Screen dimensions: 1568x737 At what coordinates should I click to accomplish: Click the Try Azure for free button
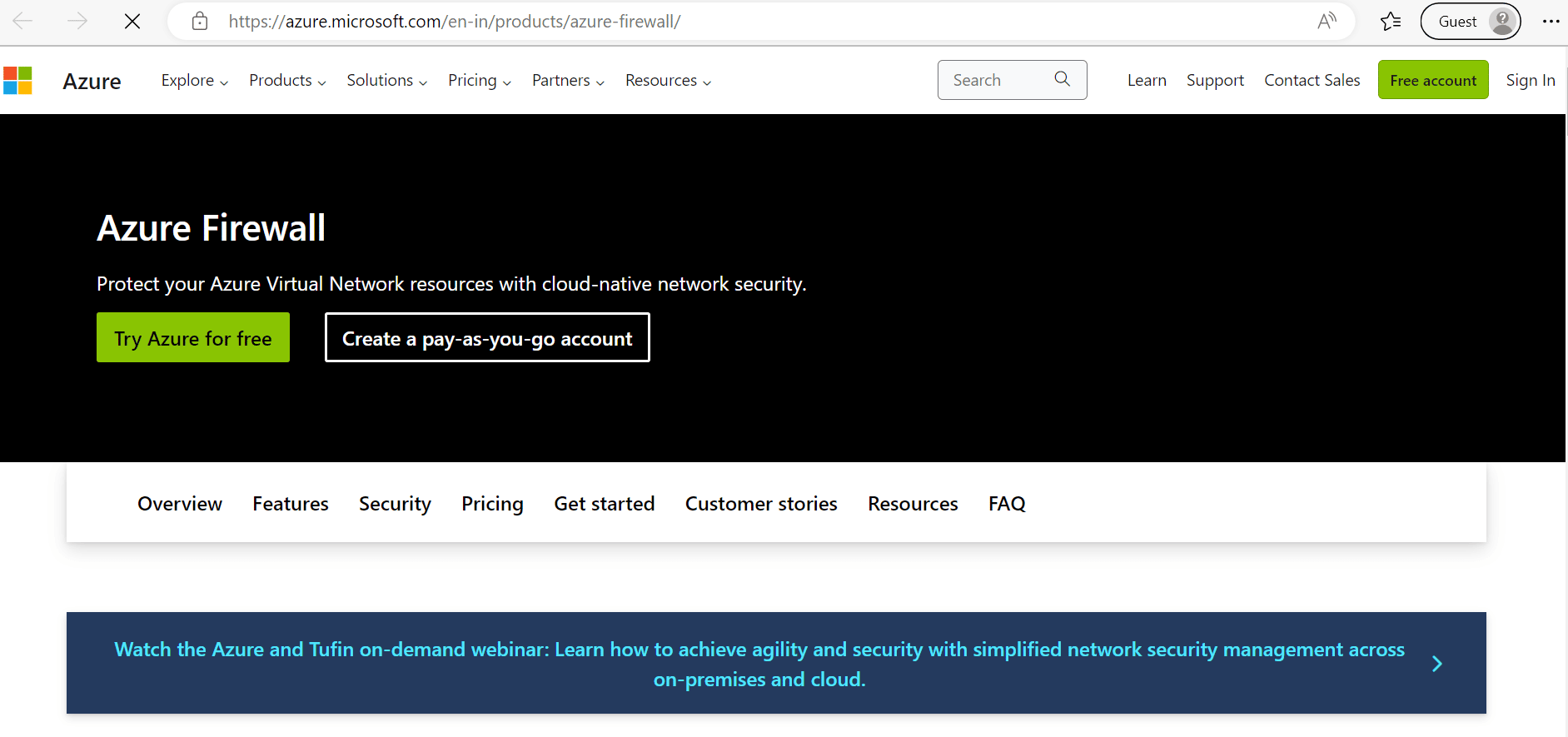point(193,337)
